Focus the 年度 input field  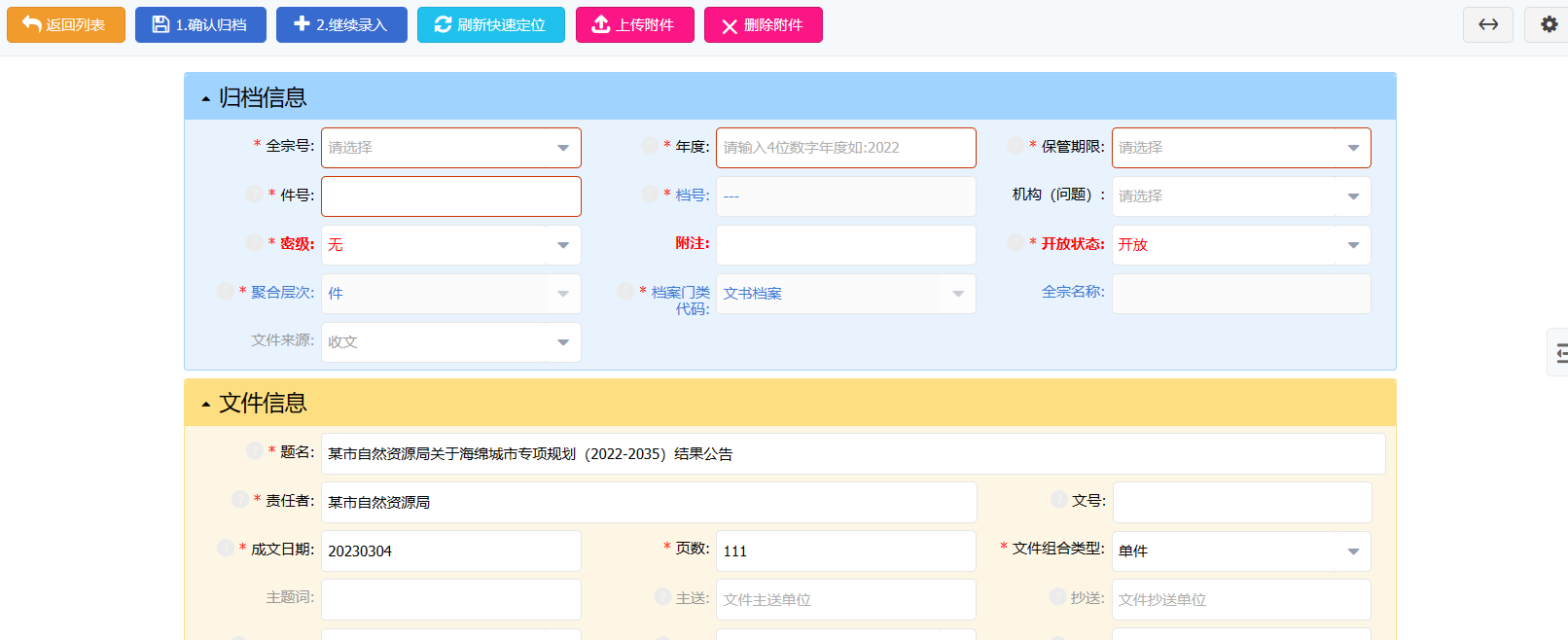tap(846, 148)
